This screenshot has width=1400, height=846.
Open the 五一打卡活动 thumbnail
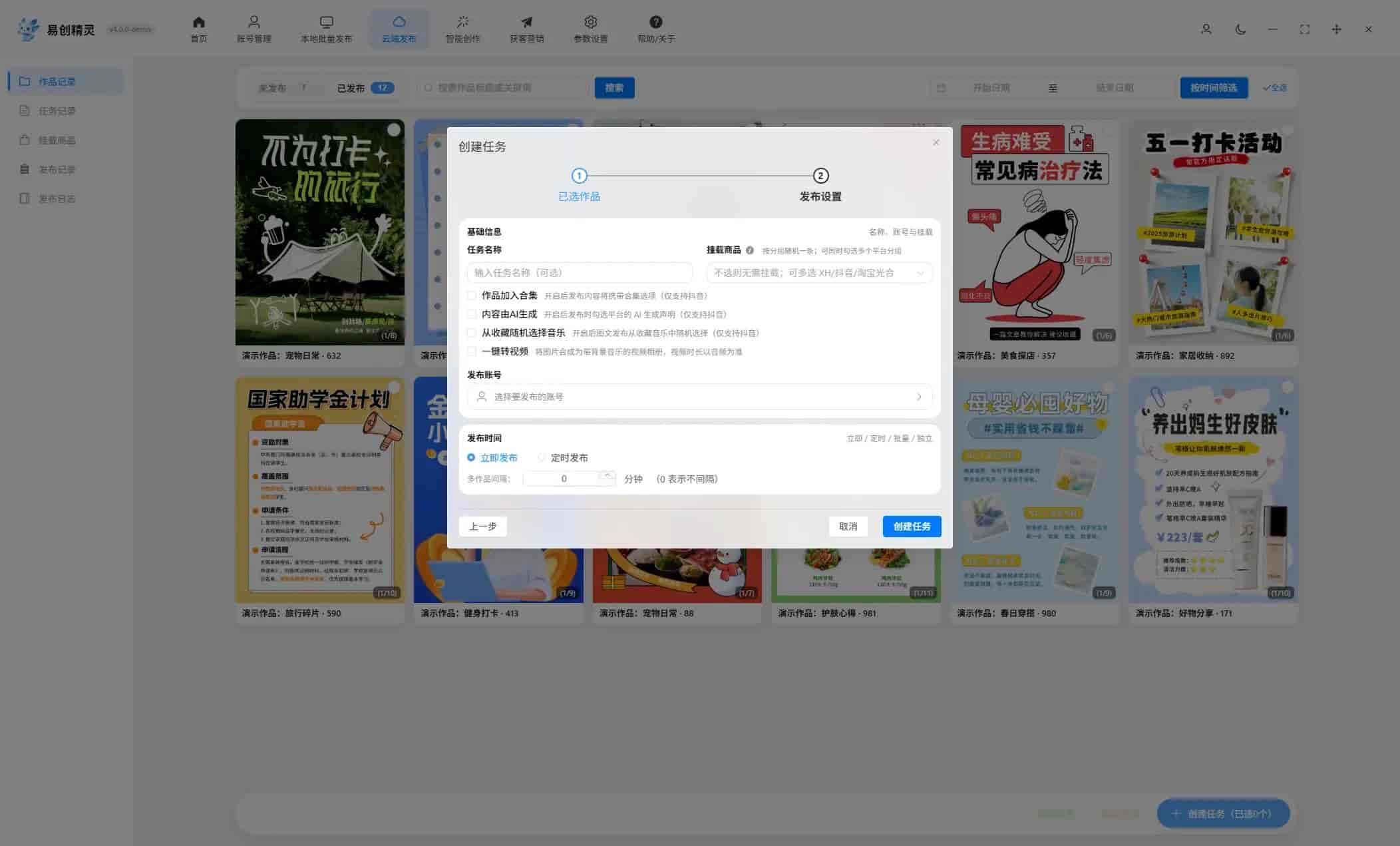click(x=1213, y=232)
